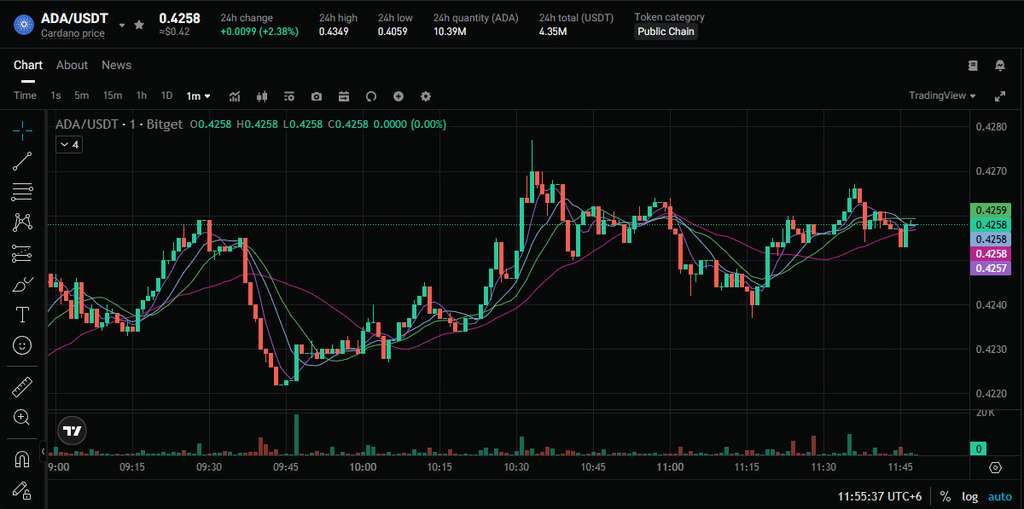Toggle the log scale option

click(970, 496)
